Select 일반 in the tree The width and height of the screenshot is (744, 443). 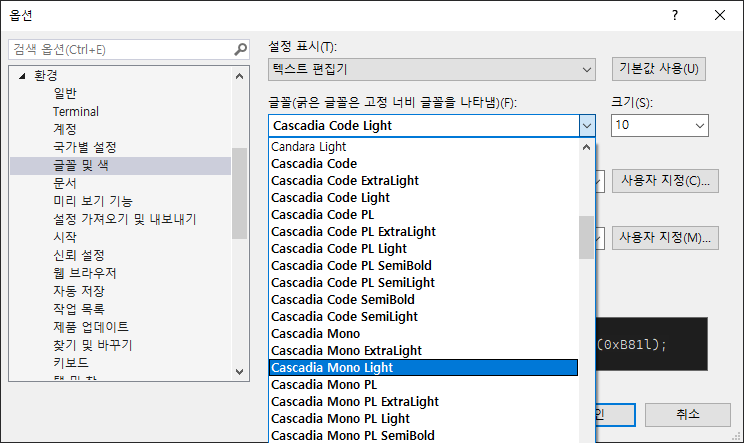(65, 93)
